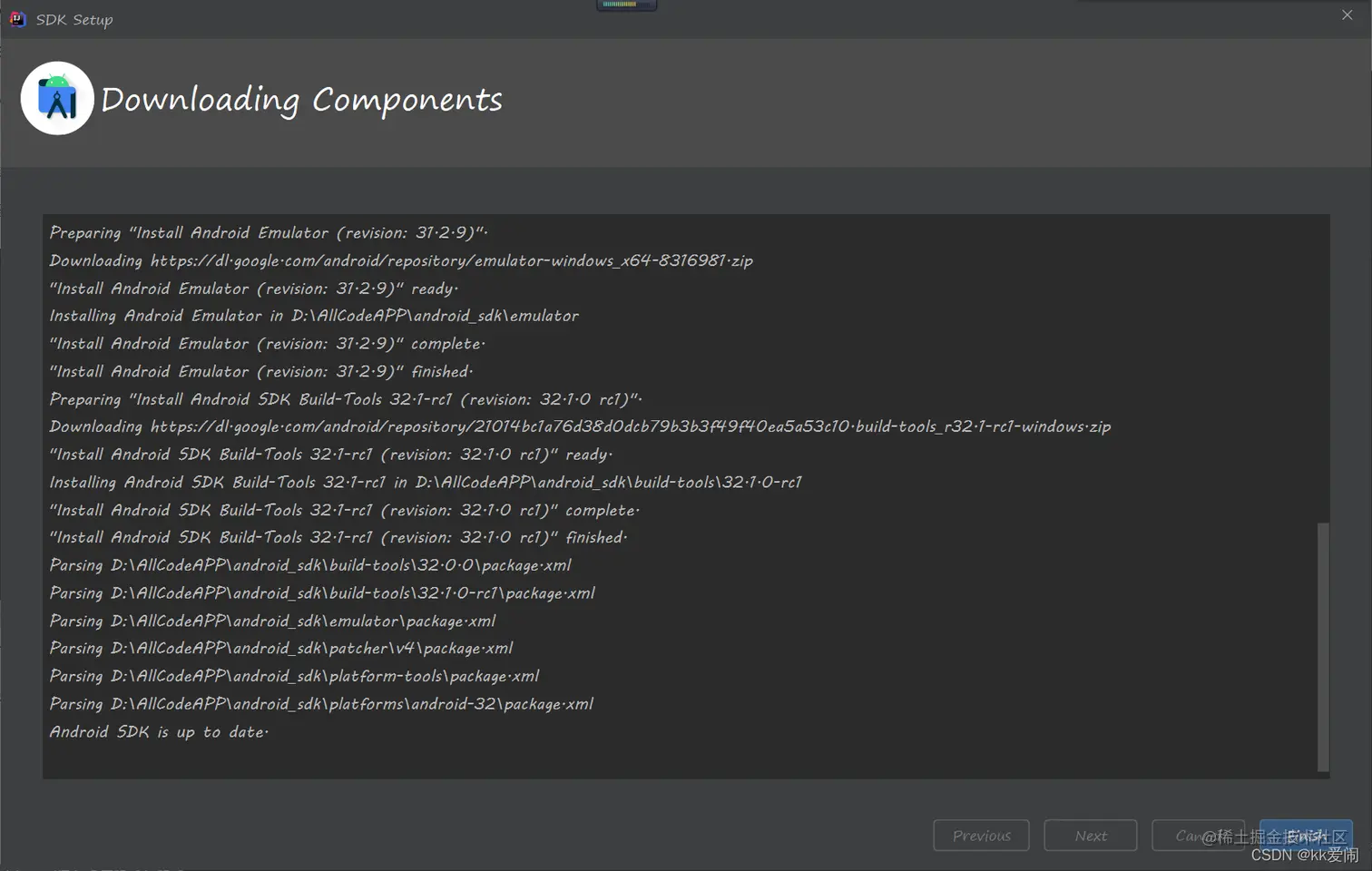
Task: Click 'Install Android Emulator' finished line
Action: (261, 372)
